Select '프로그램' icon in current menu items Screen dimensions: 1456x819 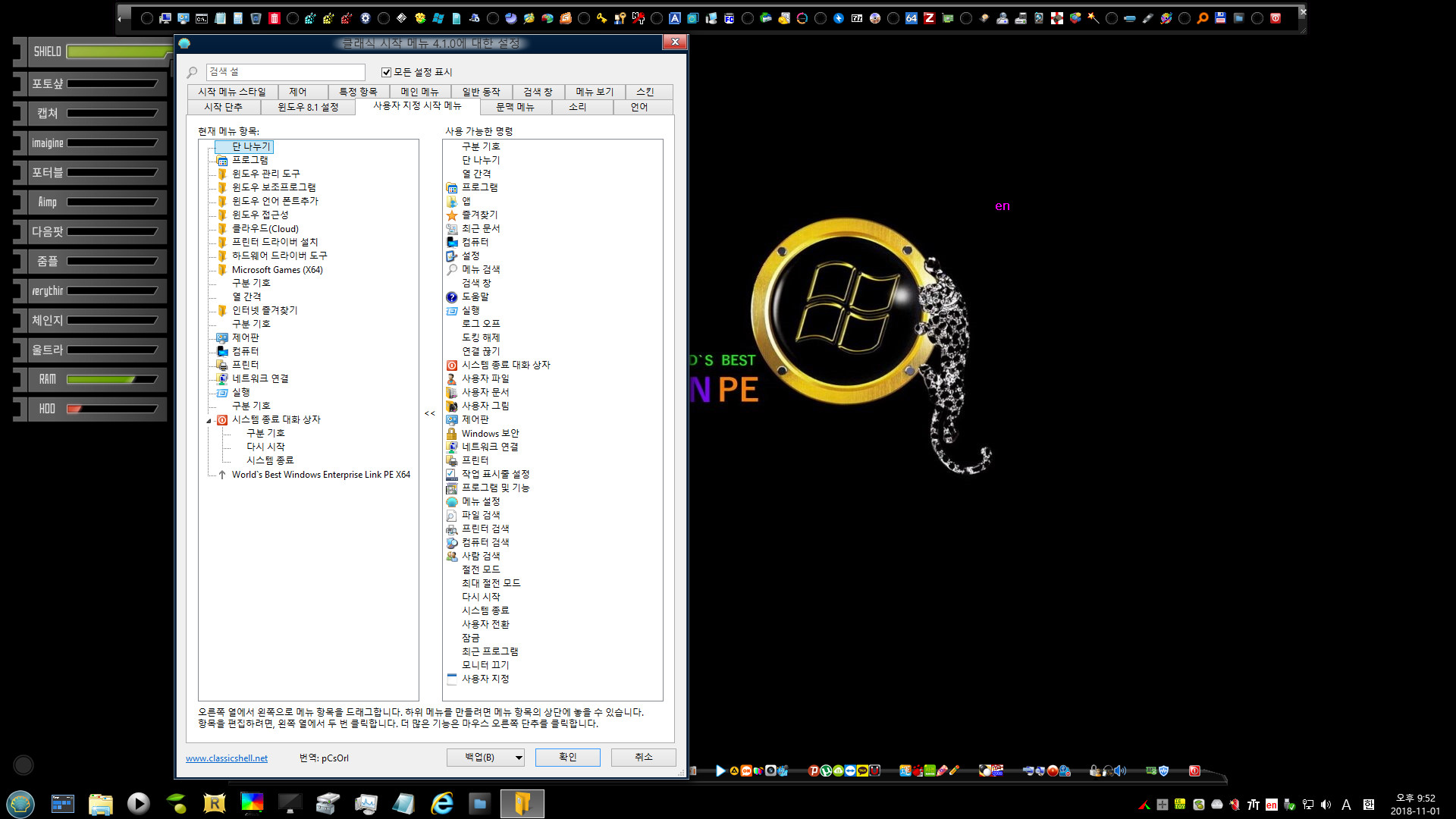coord(222,161)
